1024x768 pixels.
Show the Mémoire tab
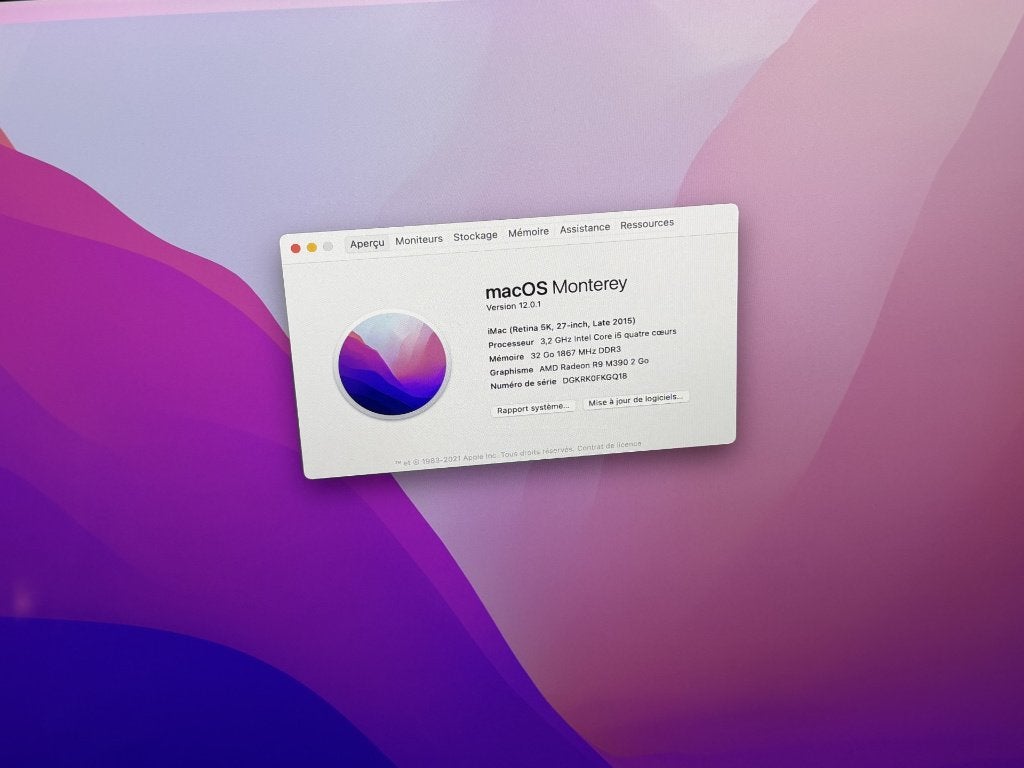point(528,232)
